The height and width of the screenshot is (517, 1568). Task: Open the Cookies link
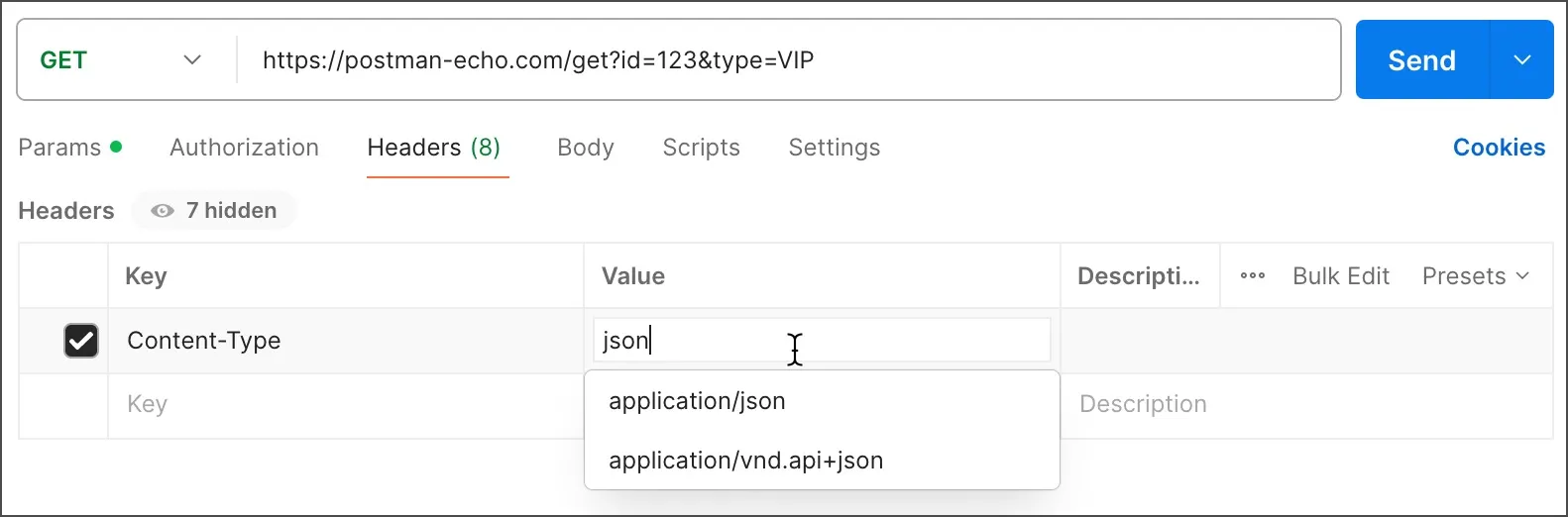click(1499, 148)
